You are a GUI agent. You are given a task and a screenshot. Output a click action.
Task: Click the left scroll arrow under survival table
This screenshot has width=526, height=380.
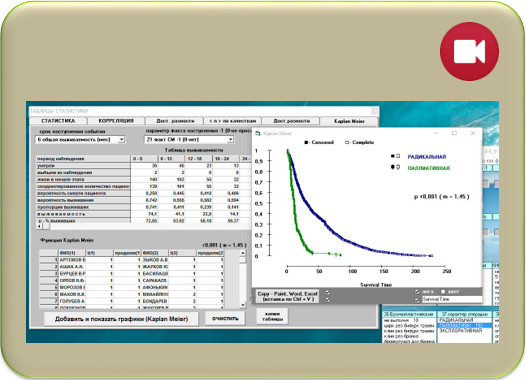point(39,226)
